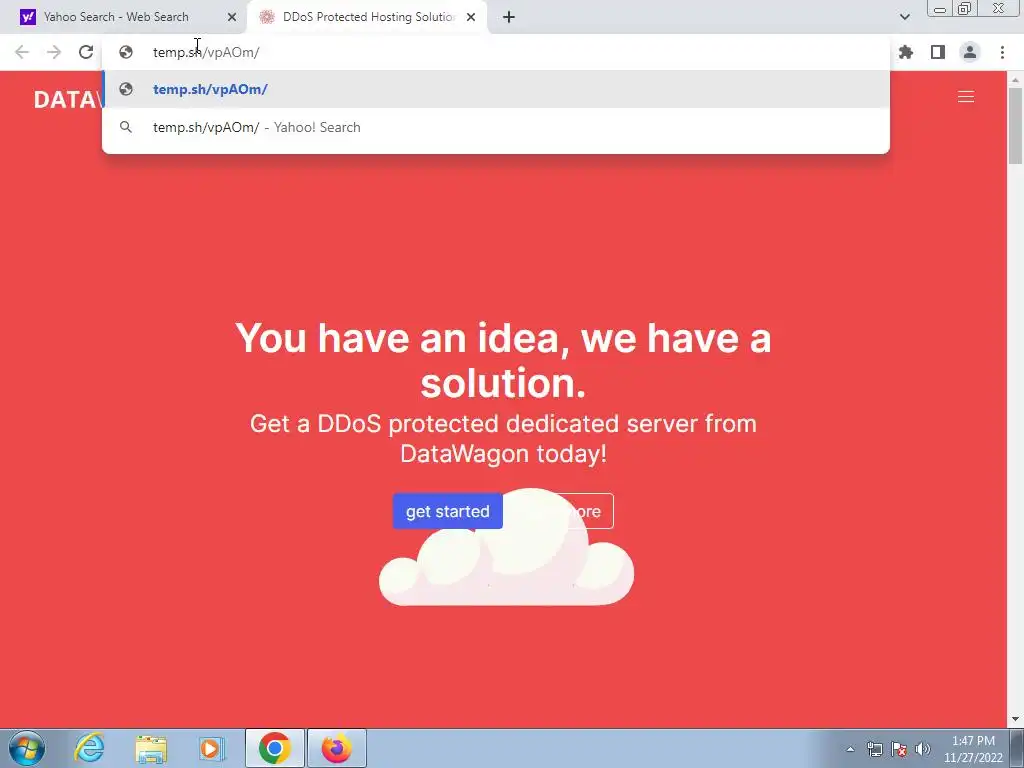The image size is (1024, 768).
Task: Open the Windows Start menu
Action: (x=27, y=748)
